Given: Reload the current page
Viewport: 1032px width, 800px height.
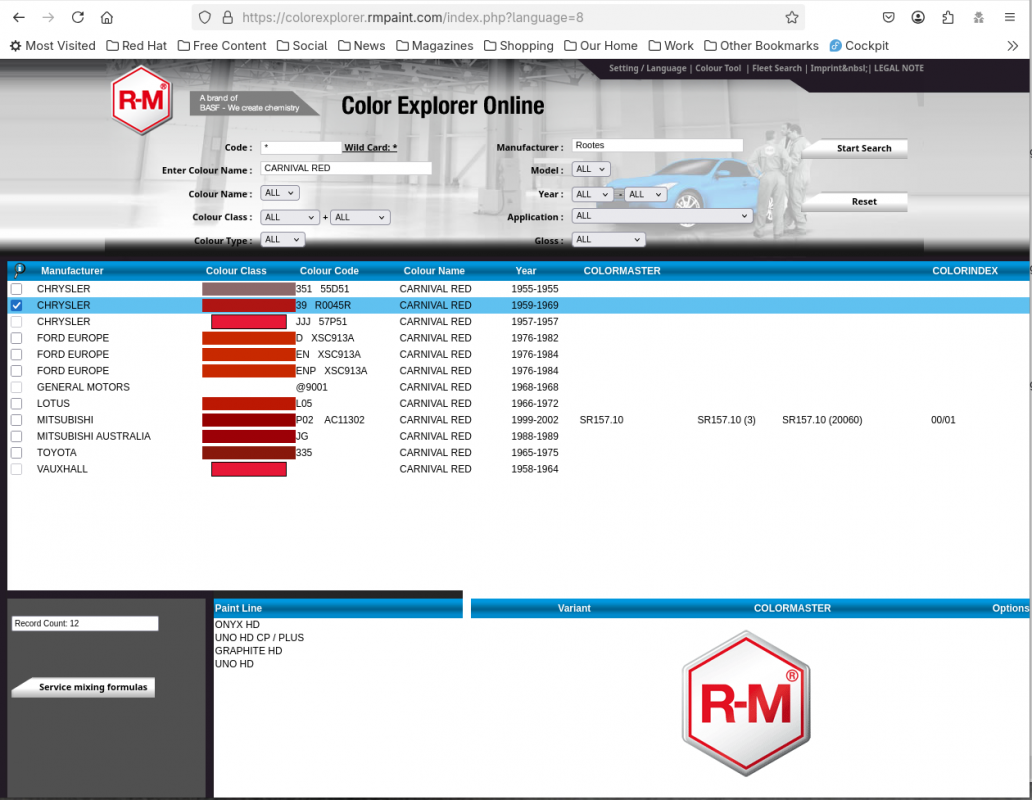Looking at the screenshot, I should (78, 18).
